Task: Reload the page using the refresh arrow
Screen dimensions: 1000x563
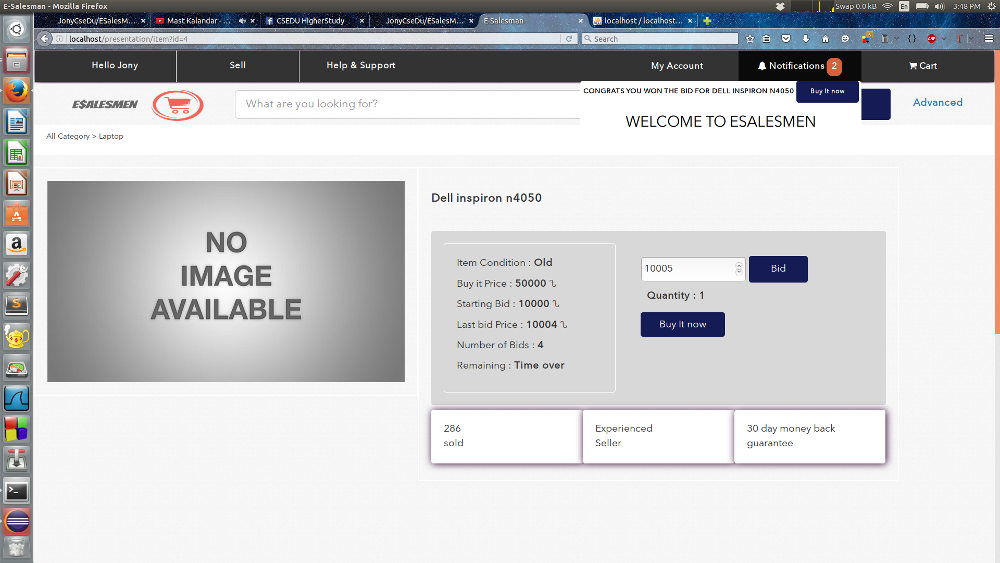Action: click(x=569, y=39)
